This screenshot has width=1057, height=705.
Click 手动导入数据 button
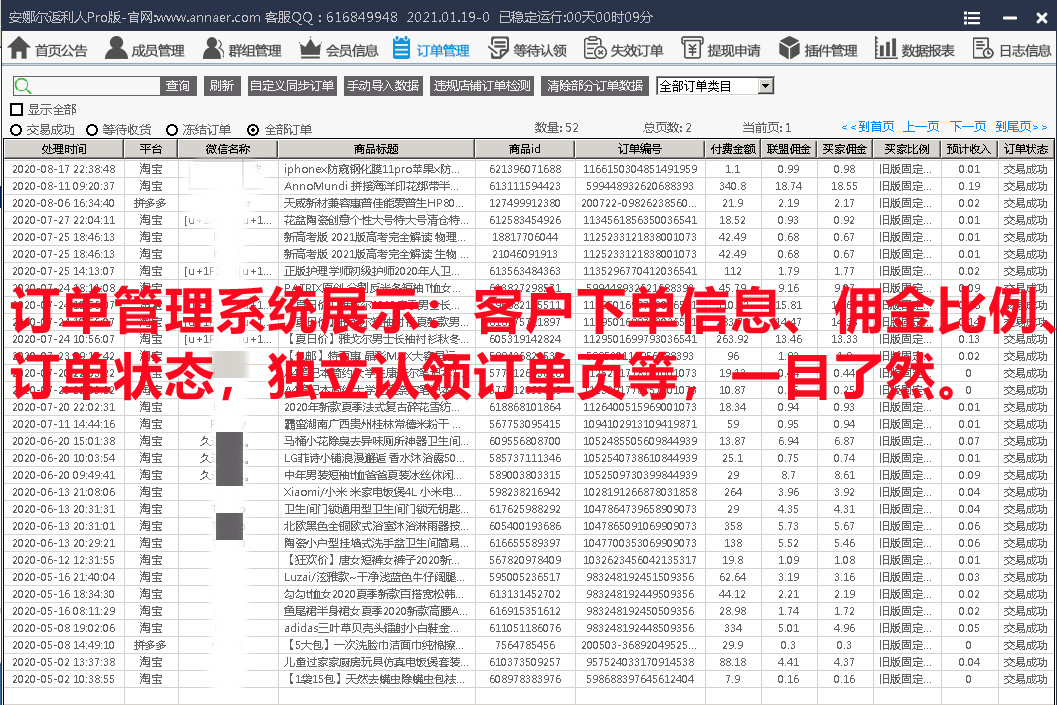(x=383, y=86)
